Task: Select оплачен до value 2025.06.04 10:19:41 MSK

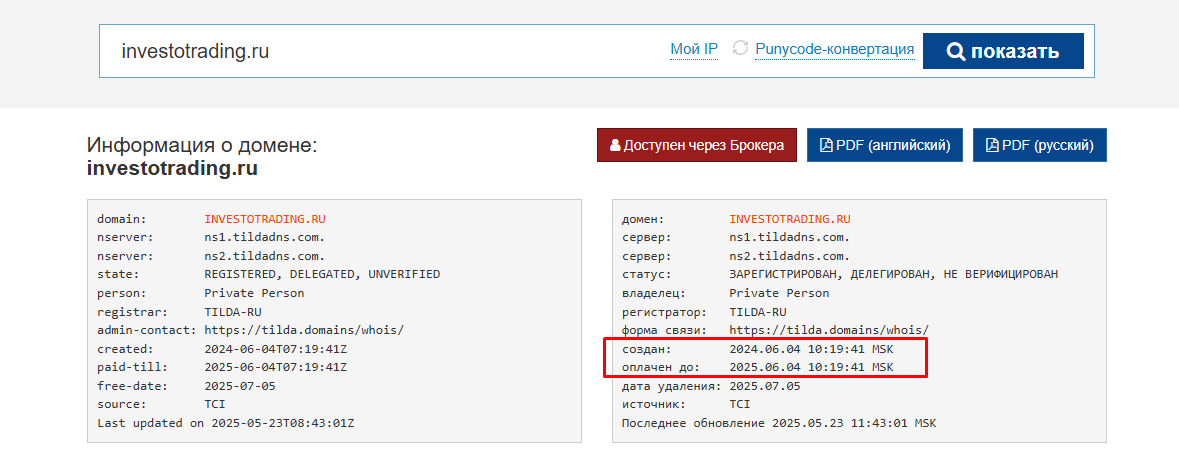Action: pyautogui.click(x=811, y=367)
